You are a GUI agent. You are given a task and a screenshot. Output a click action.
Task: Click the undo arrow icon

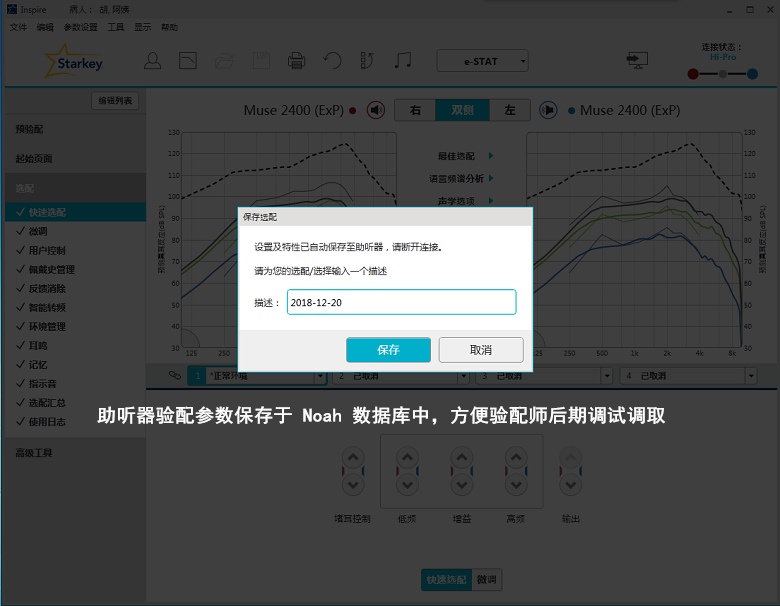point(332,61)
